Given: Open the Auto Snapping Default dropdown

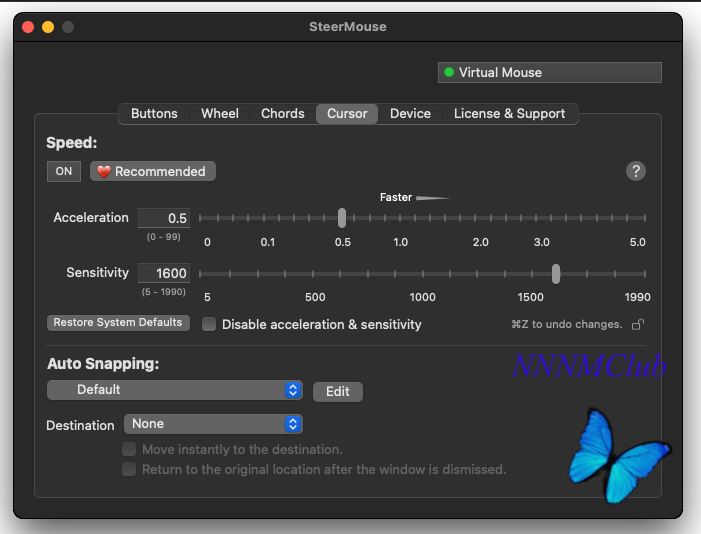Looking at the screenshot, I should [175, 390].
